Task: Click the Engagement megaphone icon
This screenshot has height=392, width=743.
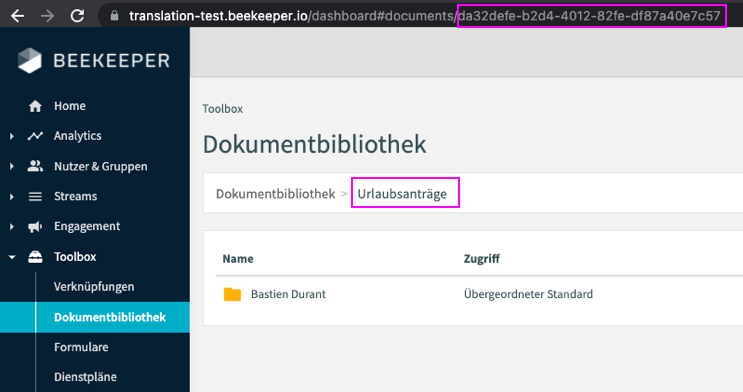Action: (35, 227)
